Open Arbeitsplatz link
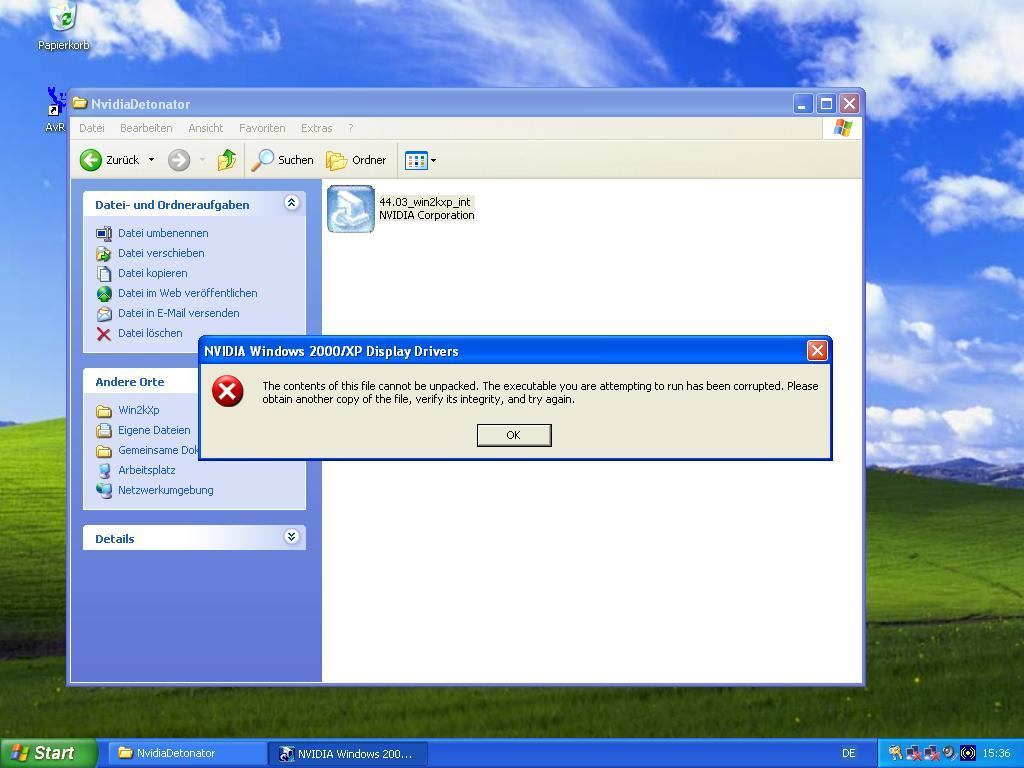The image size is (1024, 768). (x=146, y=470)
